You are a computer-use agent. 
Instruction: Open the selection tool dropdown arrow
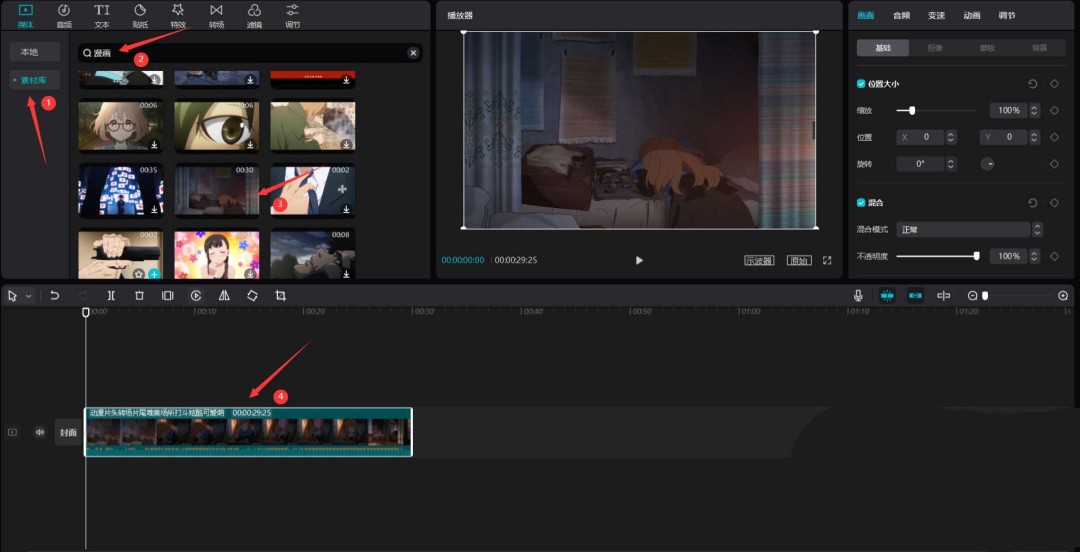(x=28, y=296)
